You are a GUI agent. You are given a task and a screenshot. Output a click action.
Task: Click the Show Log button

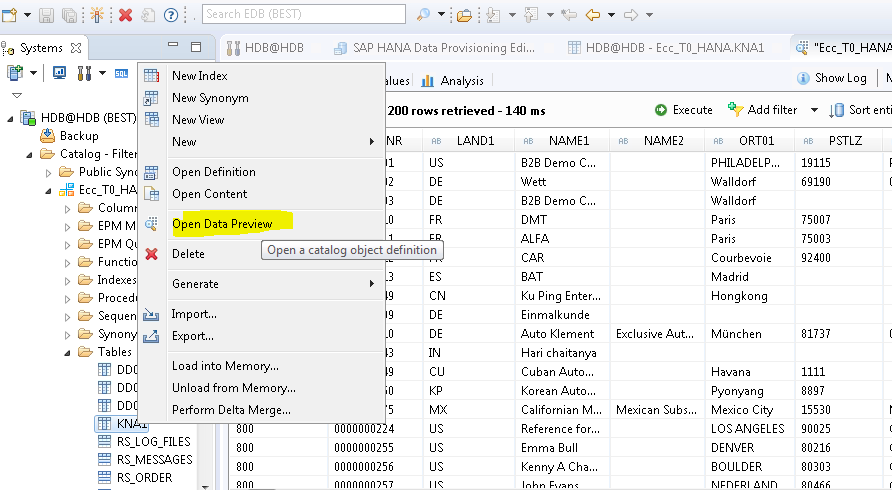832,78
